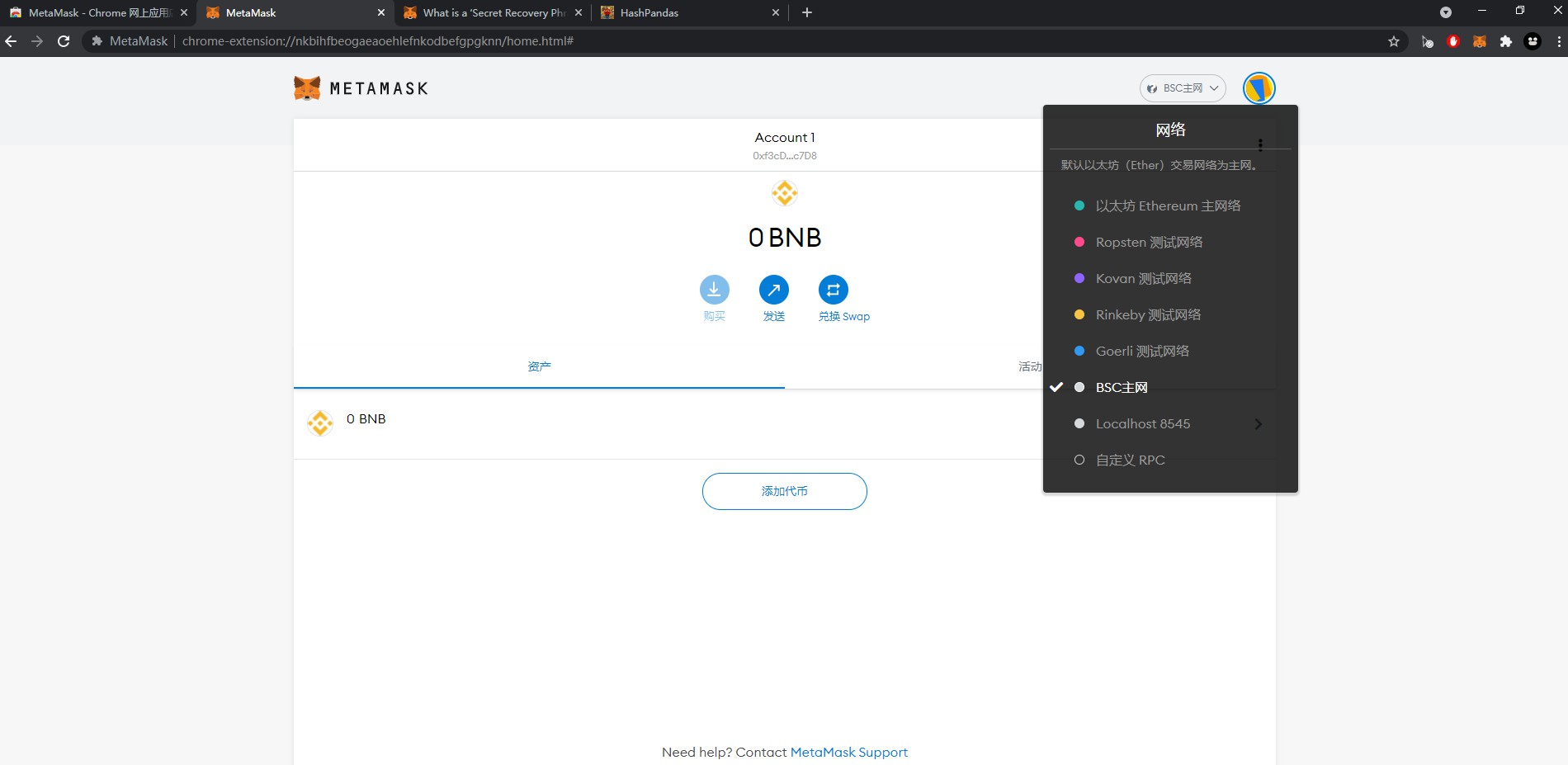Click the BNB logo above the balance
Image resolution: width=1568 pixels, height=765 pixels.
tap(785, 193)
